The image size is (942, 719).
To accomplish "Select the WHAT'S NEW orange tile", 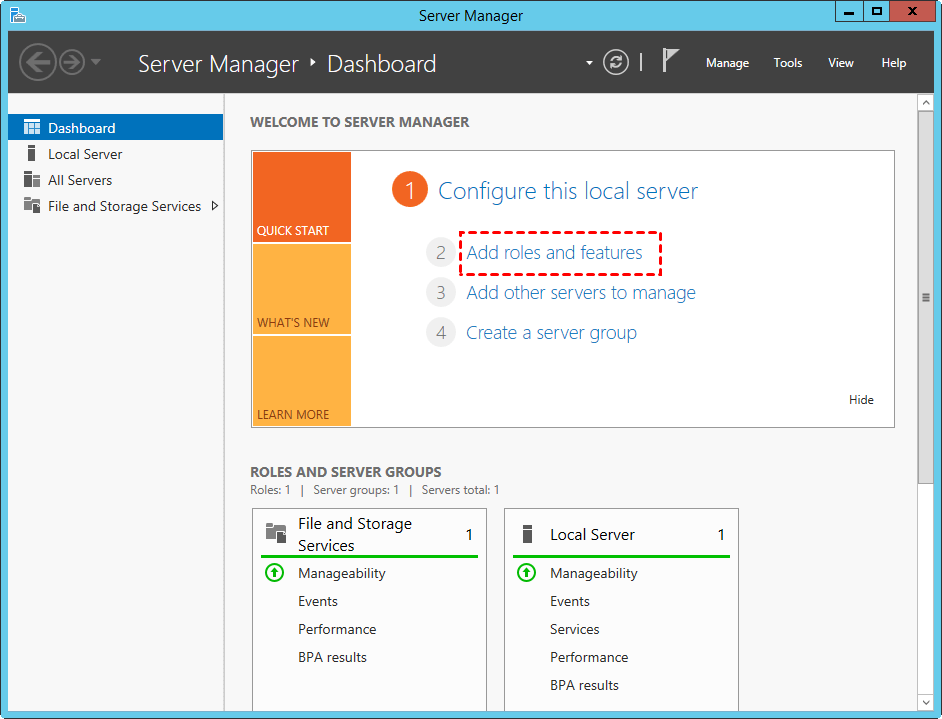I will (302, 289).
